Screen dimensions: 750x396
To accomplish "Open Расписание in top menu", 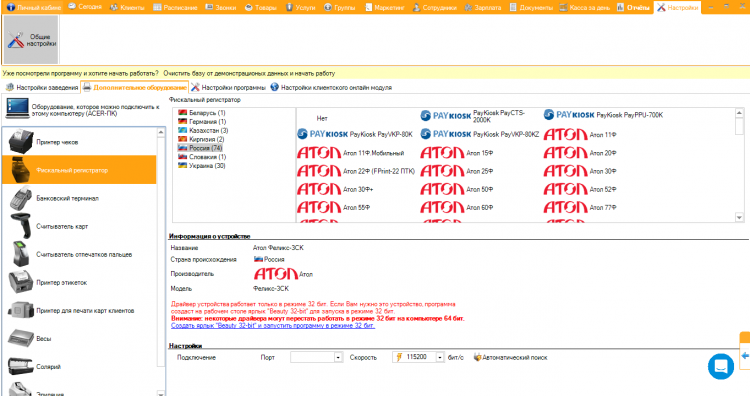I will (175, 8).
